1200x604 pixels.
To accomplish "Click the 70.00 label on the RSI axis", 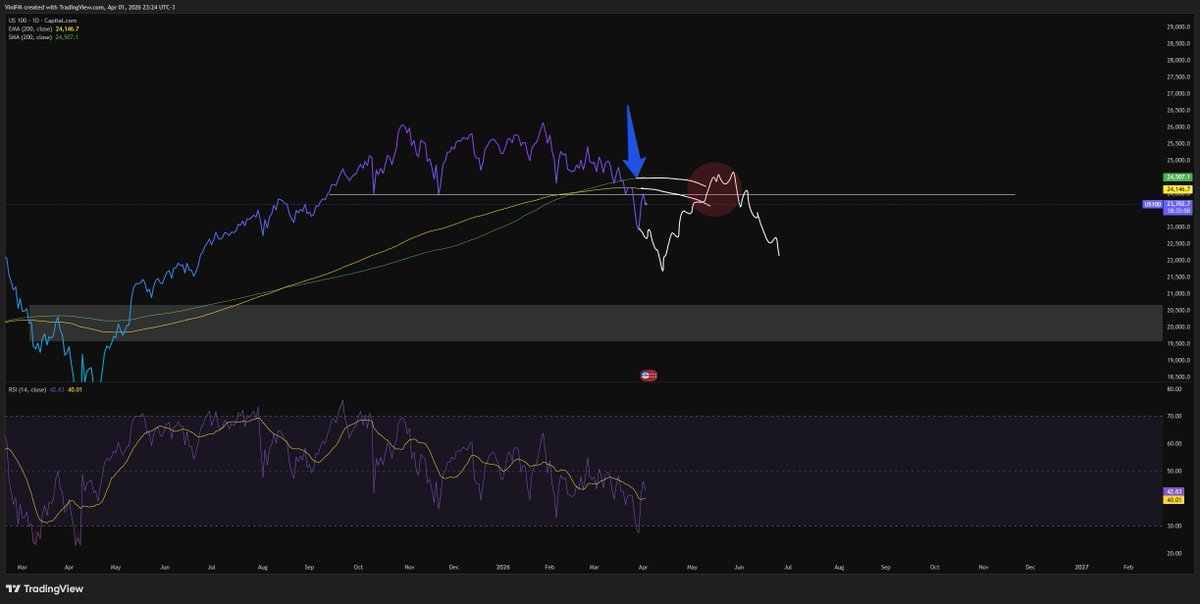I will coord(1173,416).
